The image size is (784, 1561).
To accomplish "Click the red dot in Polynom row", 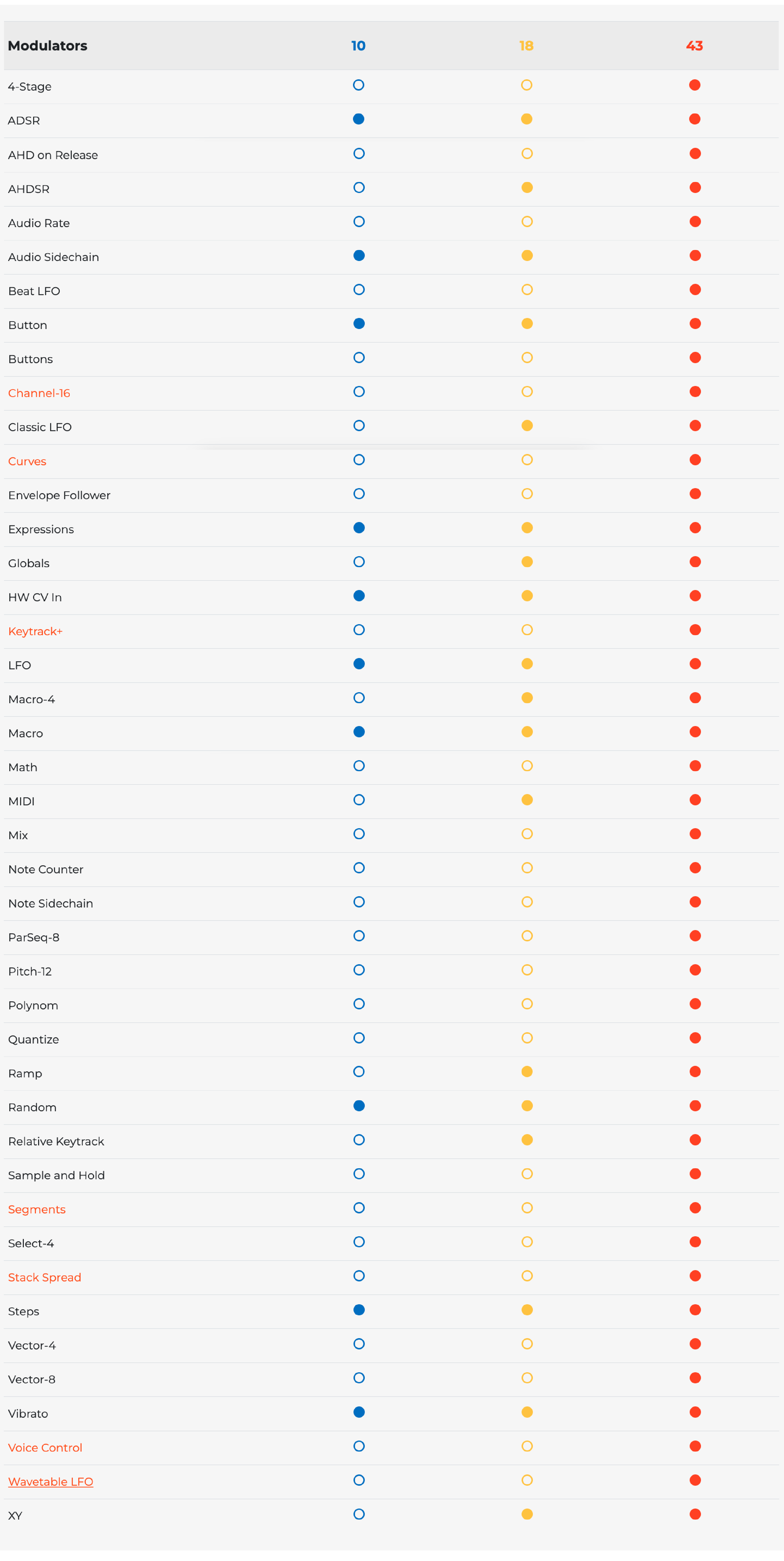I will (695, 1004).
